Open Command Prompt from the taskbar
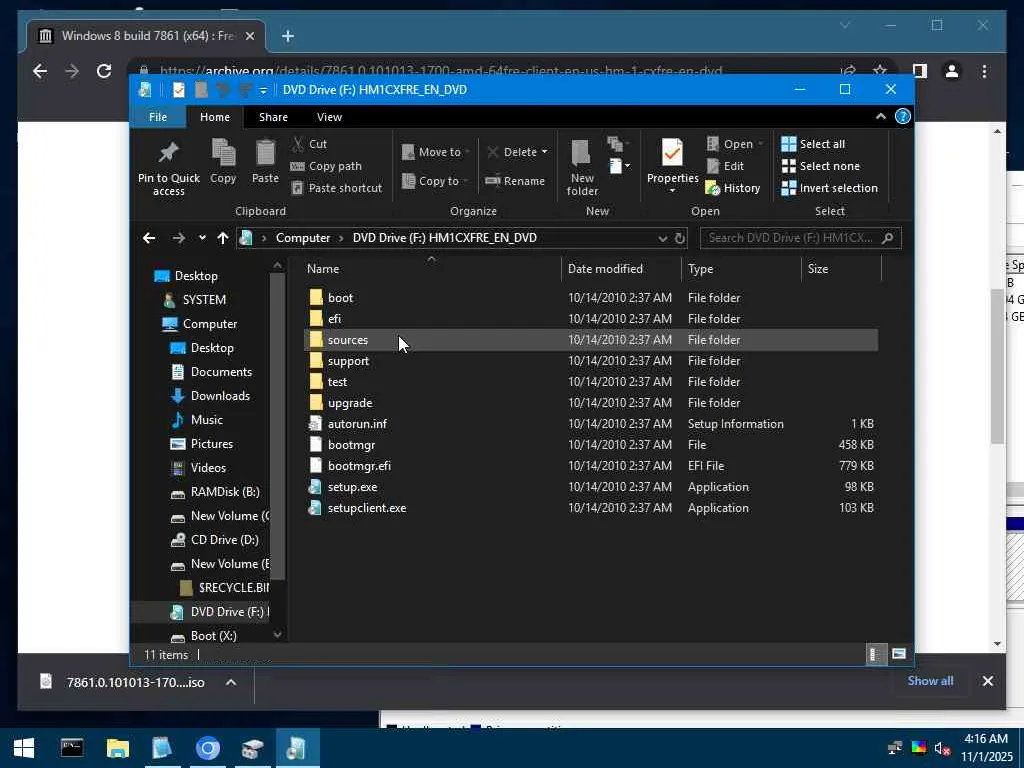Screen dimensions: 1024x768 click(72, 748)
